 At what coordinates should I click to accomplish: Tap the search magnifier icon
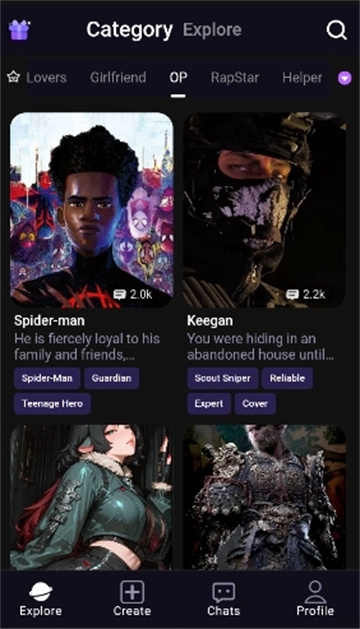(x=336, y=30)
